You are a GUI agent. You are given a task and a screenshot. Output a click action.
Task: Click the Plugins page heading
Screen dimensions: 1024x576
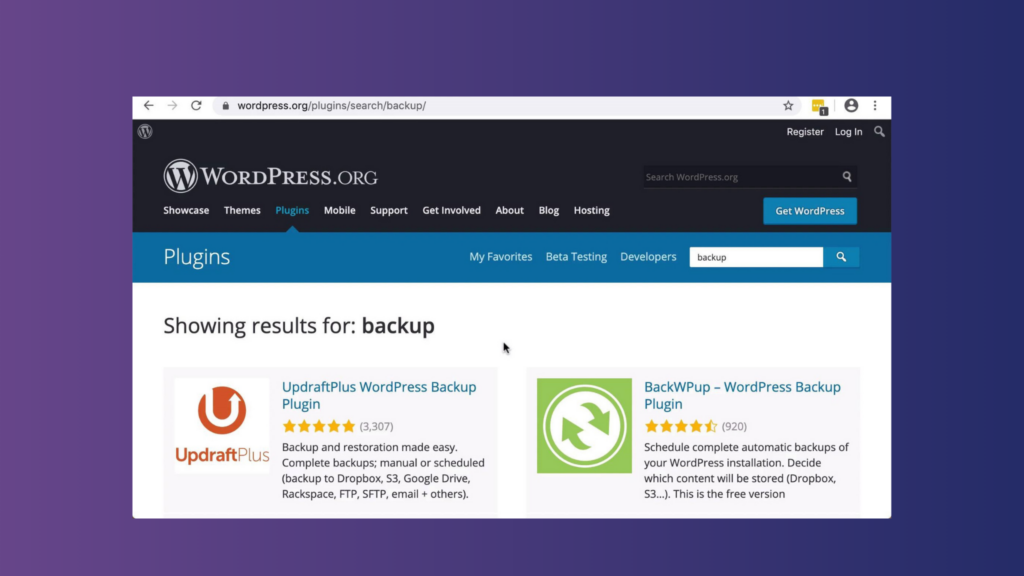pyautogui.click(x=197, y=257)
